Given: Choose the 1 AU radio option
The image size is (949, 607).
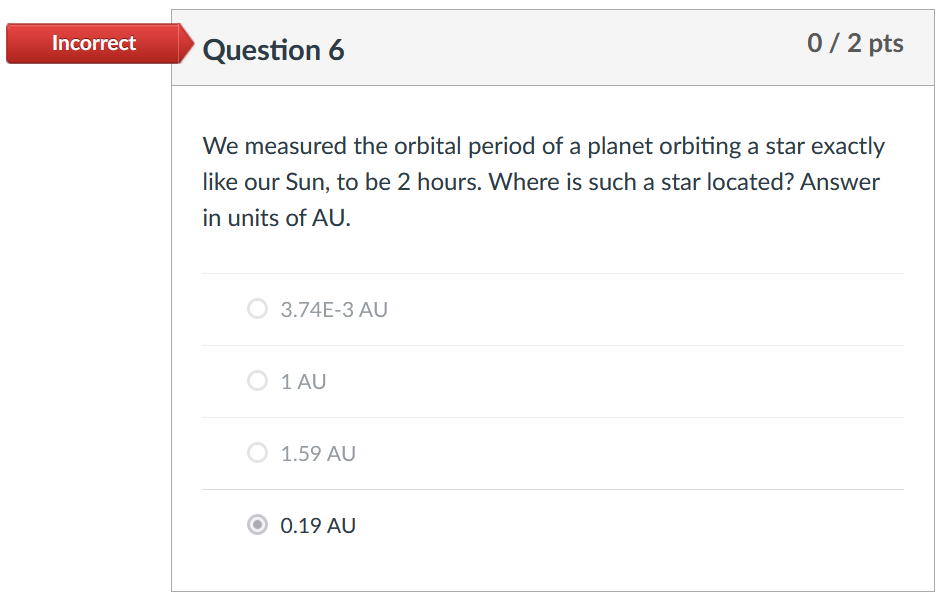Looking at the screenshot, I should 257,381.
